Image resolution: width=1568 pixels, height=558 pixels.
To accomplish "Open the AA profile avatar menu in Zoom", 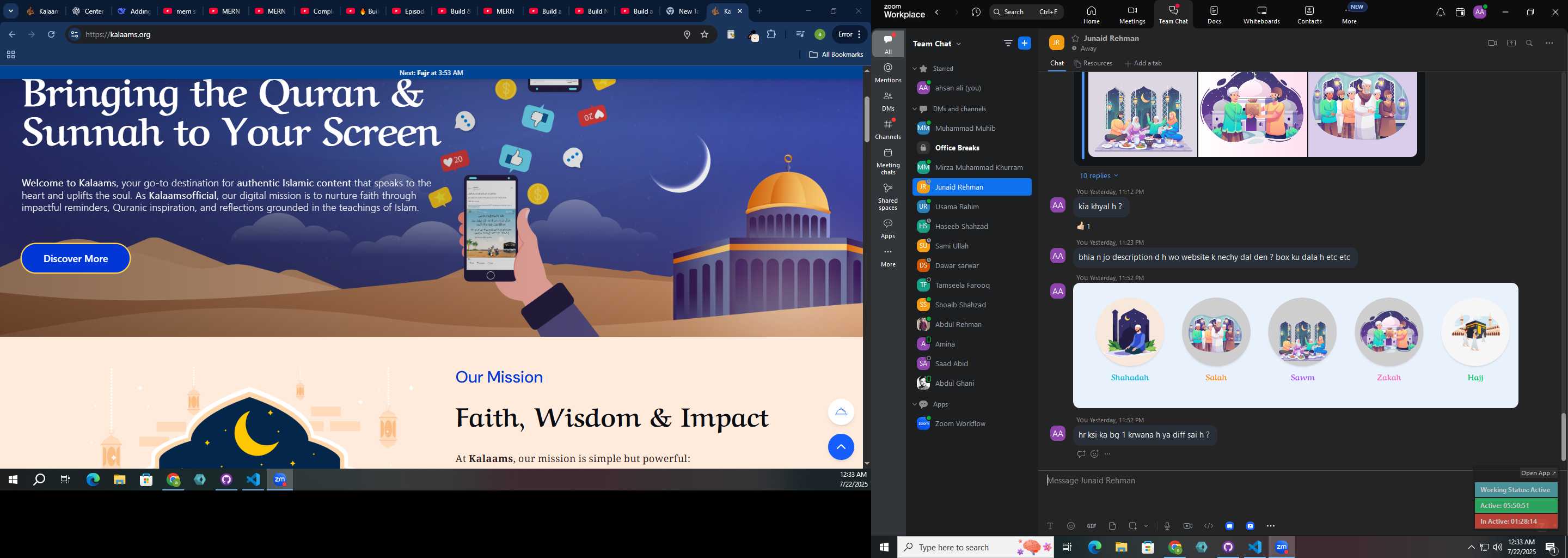I will pos(1480,12).
